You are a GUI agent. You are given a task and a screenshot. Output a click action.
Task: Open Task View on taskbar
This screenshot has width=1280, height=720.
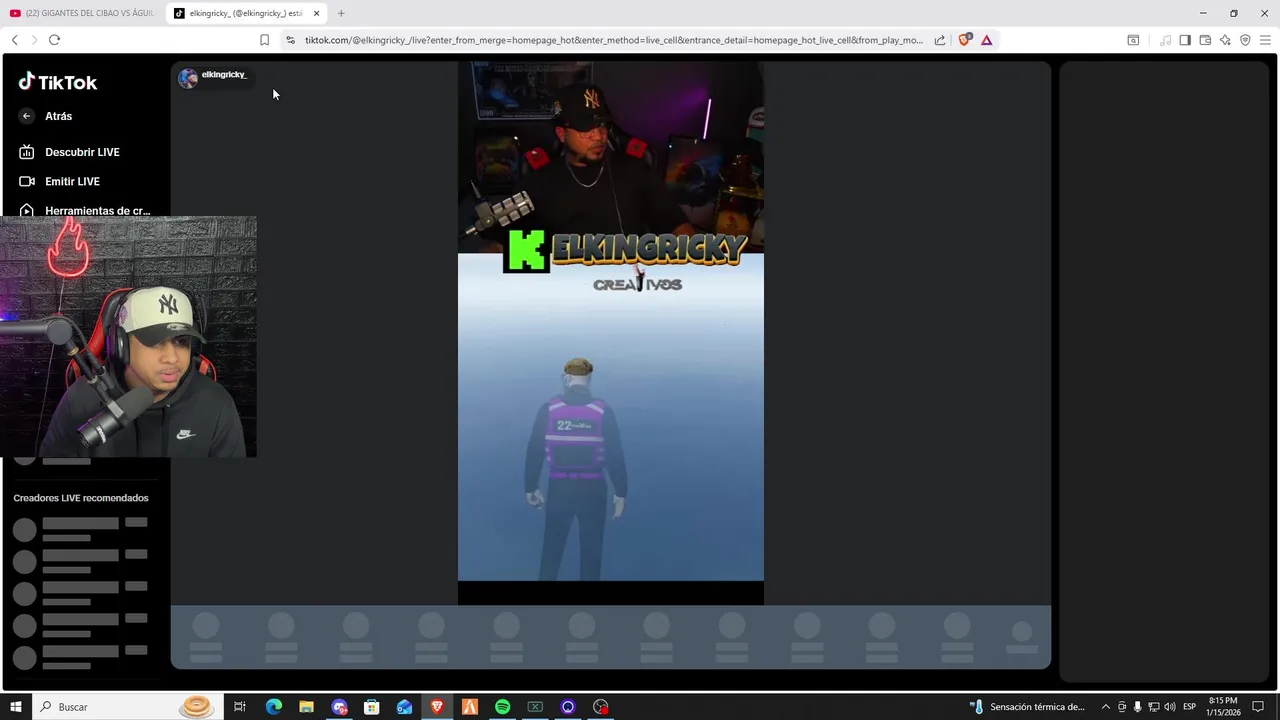click(x=240, y=707)
